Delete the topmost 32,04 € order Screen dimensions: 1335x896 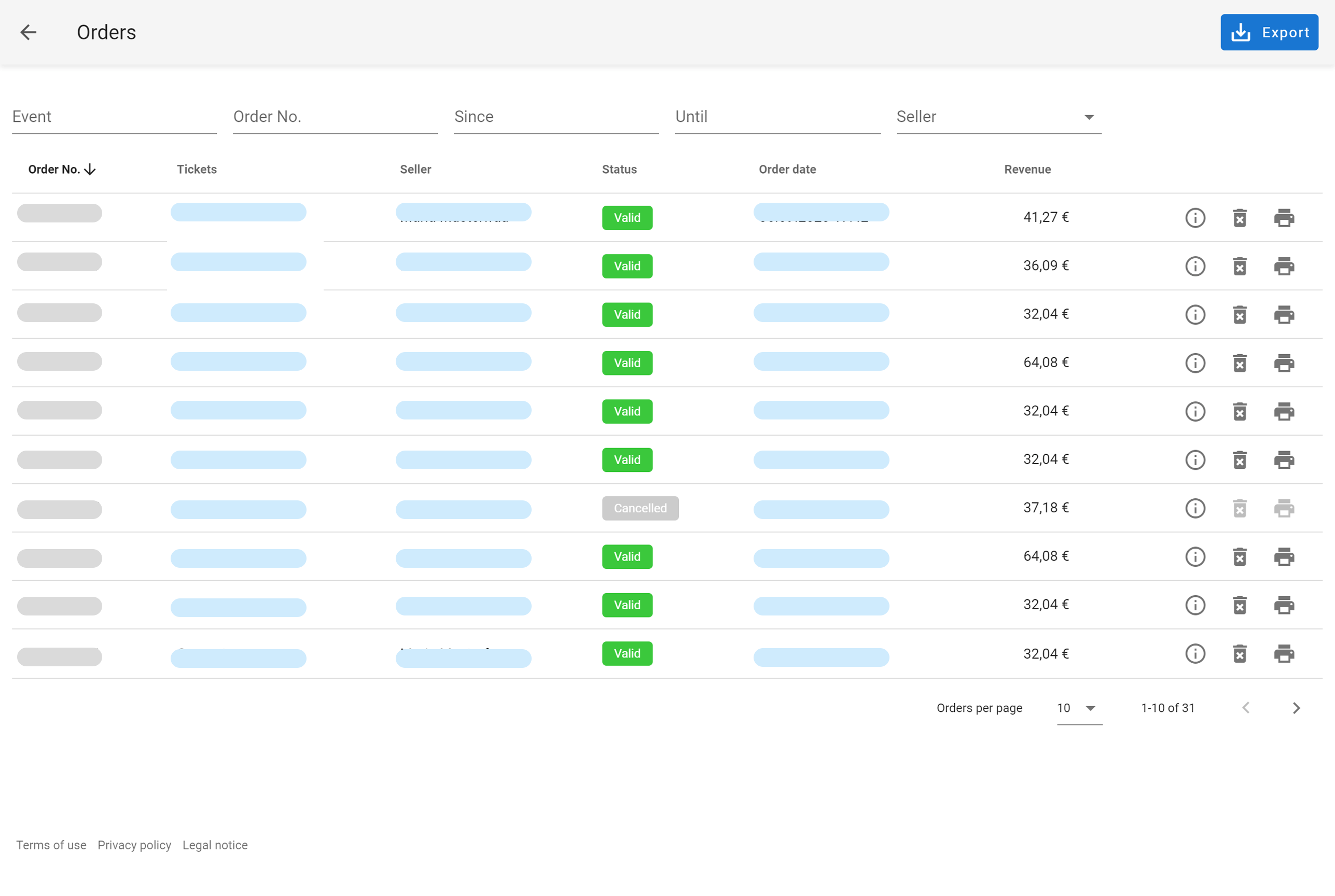pos(1240,314)
